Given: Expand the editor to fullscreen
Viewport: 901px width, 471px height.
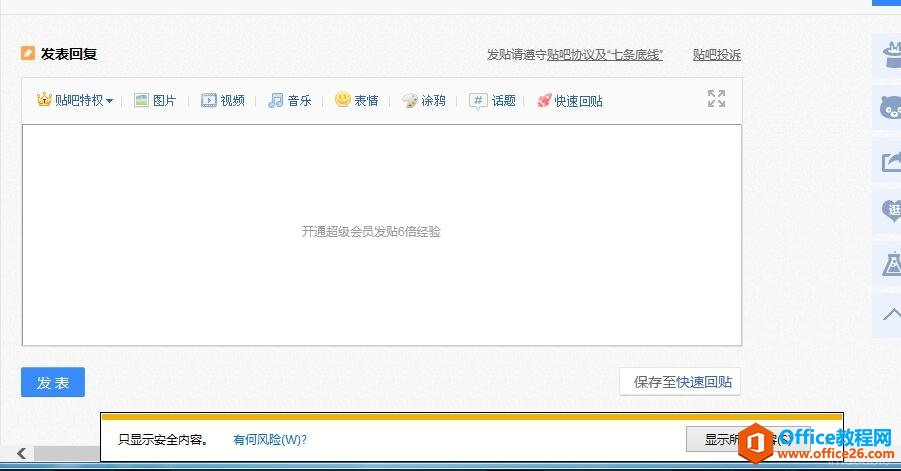Looking at the screenshot, I should (x=716, y=99).
